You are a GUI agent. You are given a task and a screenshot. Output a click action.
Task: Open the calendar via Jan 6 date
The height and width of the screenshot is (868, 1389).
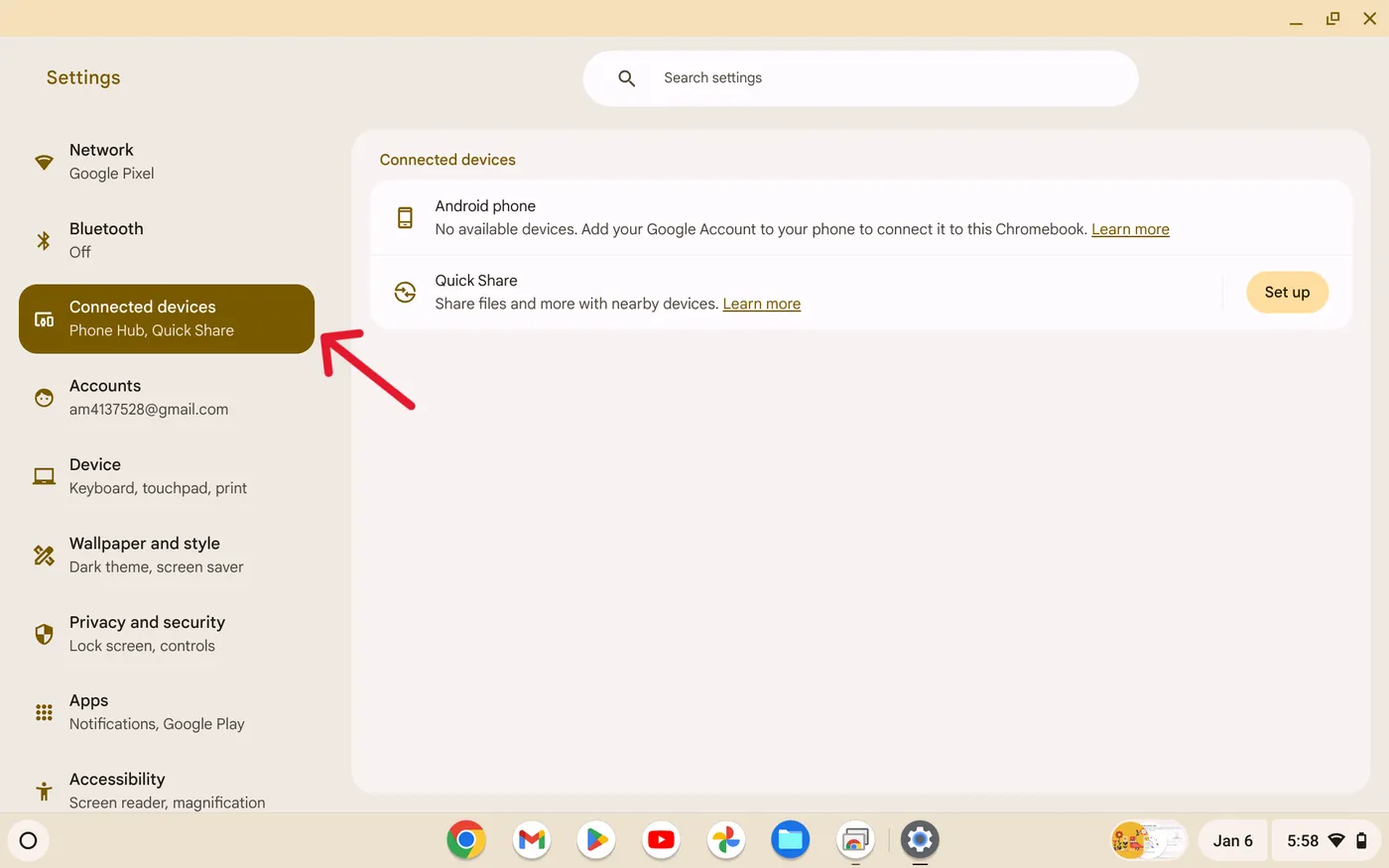1232,840
